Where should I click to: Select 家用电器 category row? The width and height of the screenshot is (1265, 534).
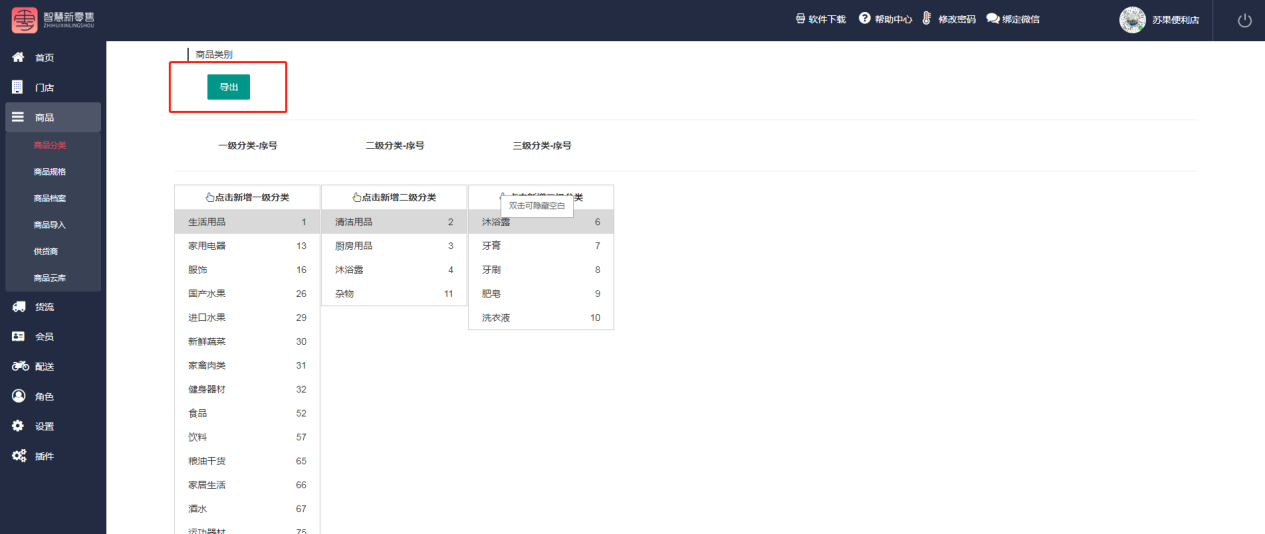point(247,246)
